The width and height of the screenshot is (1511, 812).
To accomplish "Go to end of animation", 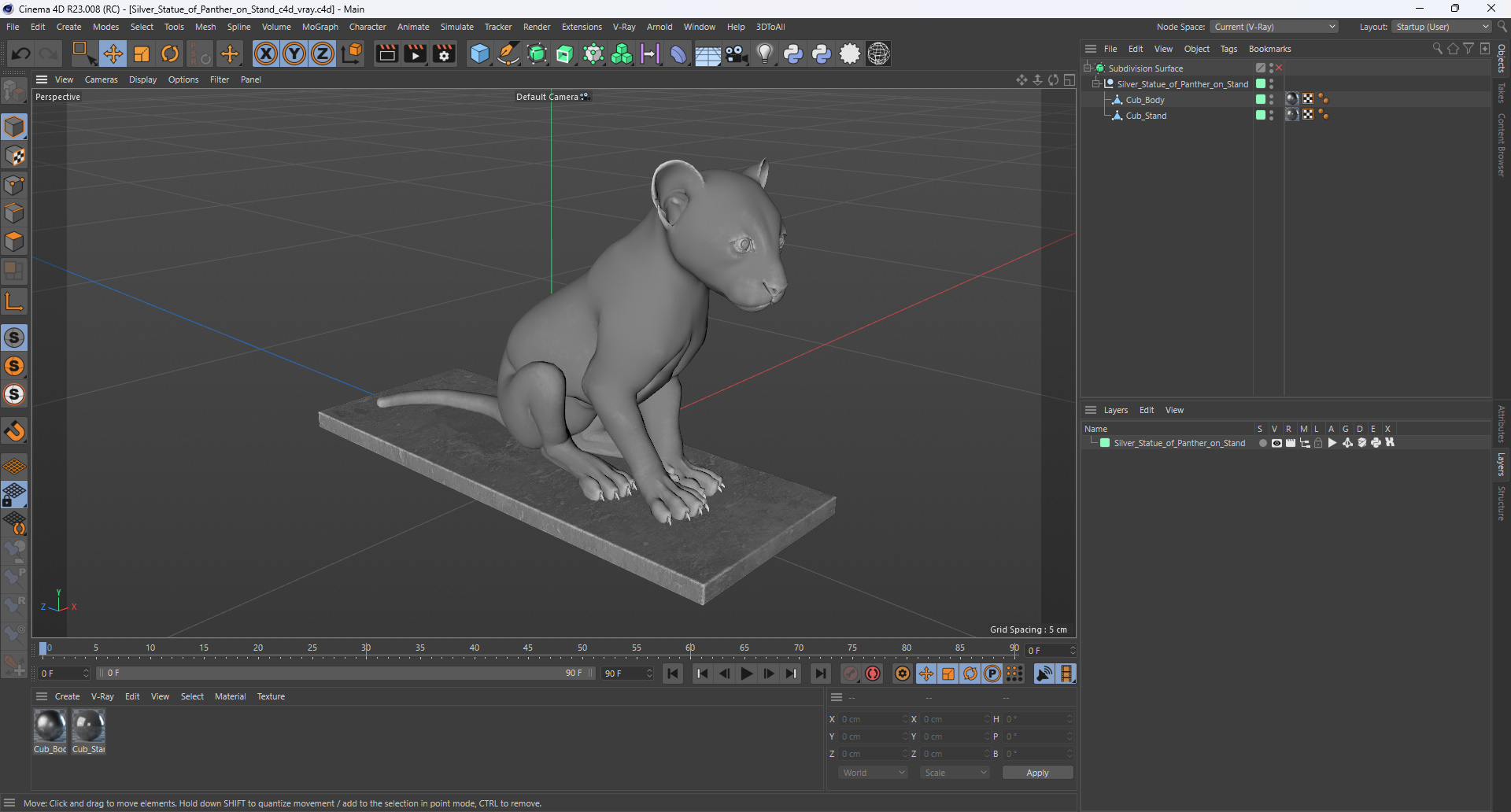I will [x=820, y=674].
